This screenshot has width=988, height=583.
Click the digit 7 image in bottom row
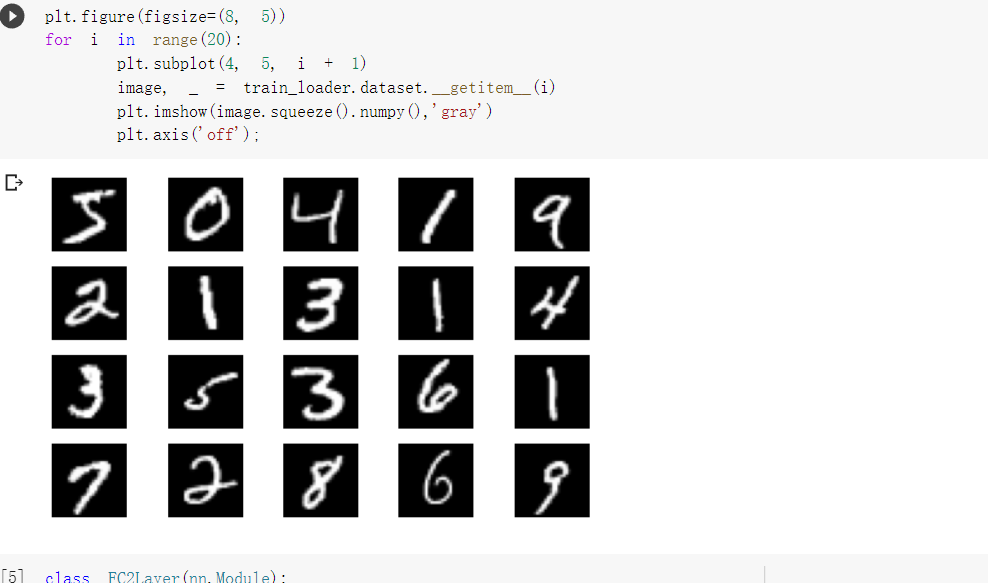(89, 480)
